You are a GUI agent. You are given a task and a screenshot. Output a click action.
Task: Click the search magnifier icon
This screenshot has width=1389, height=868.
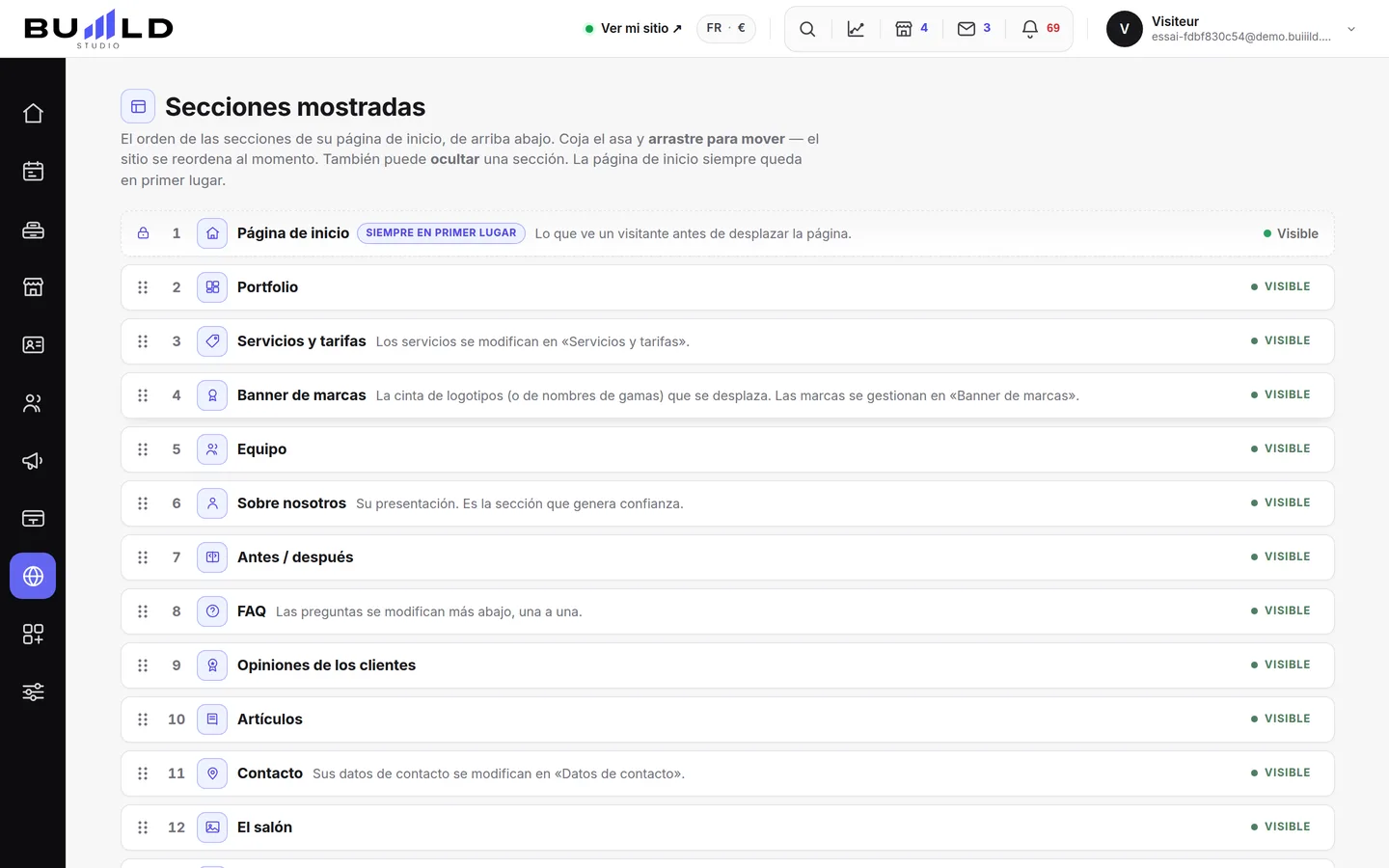click(807, 29)
